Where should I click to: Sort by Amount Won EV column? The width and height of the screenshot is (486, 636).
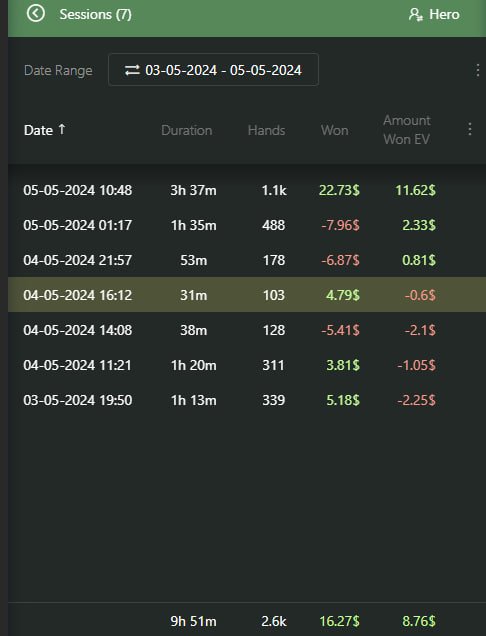(407, 130)
